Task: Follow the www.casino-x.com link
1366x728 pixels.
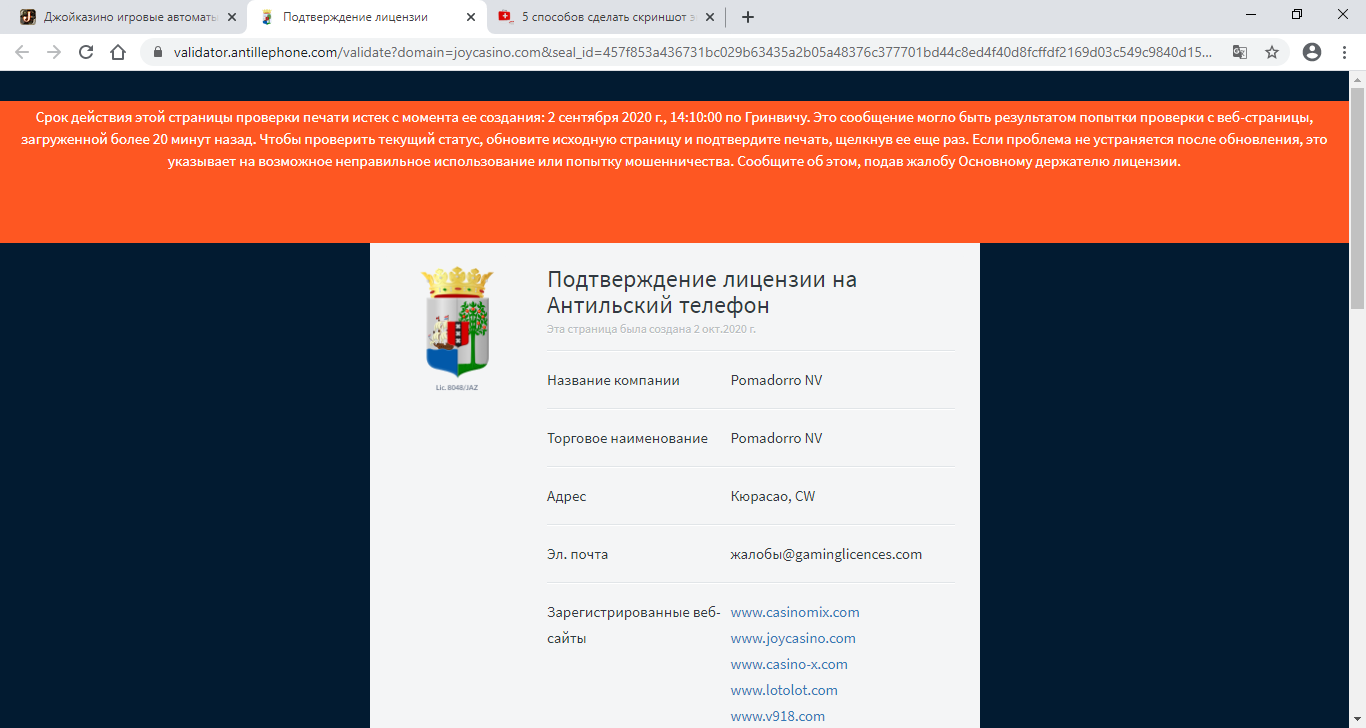Action: pos(789,664)
